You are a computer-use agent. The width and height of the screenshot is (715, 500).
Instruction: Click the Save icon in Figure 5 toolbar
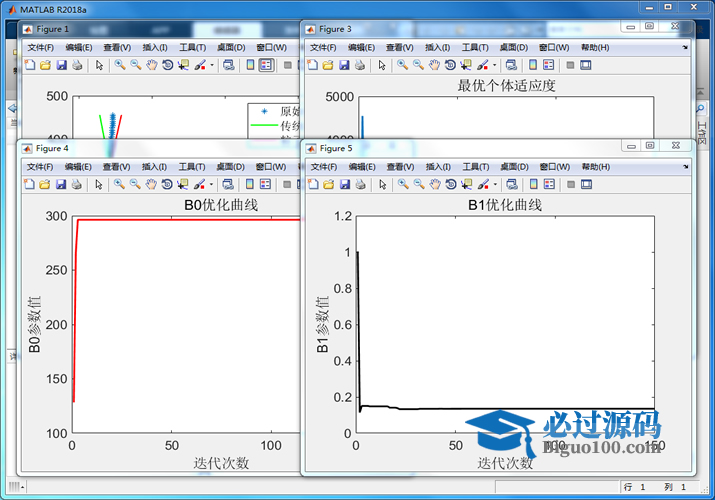345,184
